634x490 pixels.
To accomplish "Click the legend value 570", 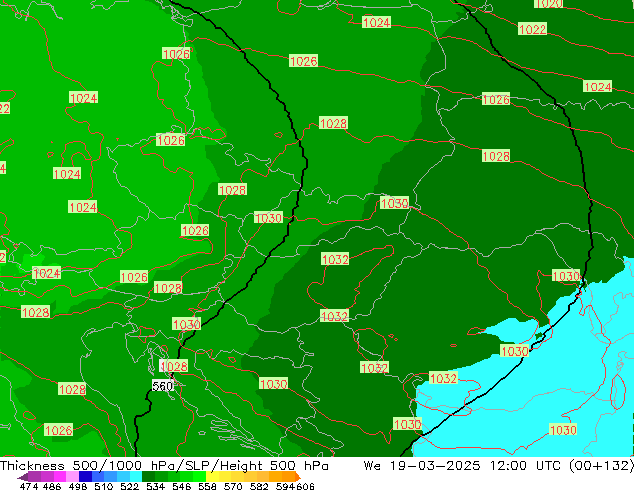I will 233,486.
